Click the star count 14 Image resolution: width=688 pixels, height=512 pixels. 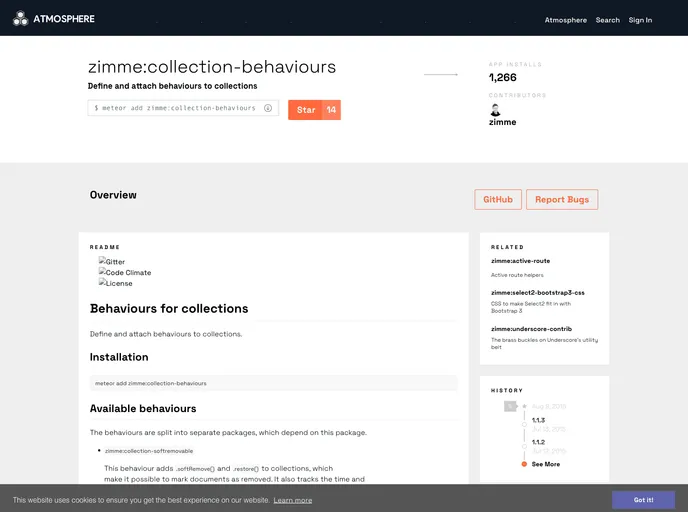click(x=331, y=110)
